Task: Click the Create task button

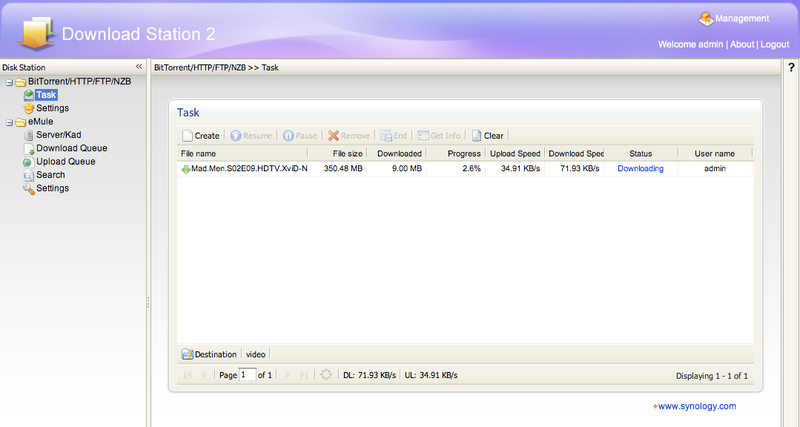Action: tap(201, 136)
